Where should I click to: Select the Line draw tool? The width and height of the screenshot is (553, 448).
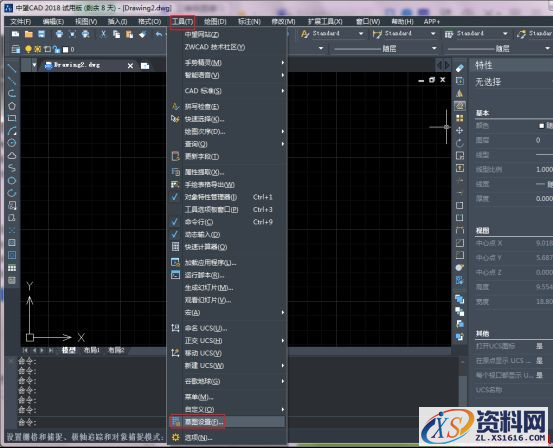click(12, 68)
